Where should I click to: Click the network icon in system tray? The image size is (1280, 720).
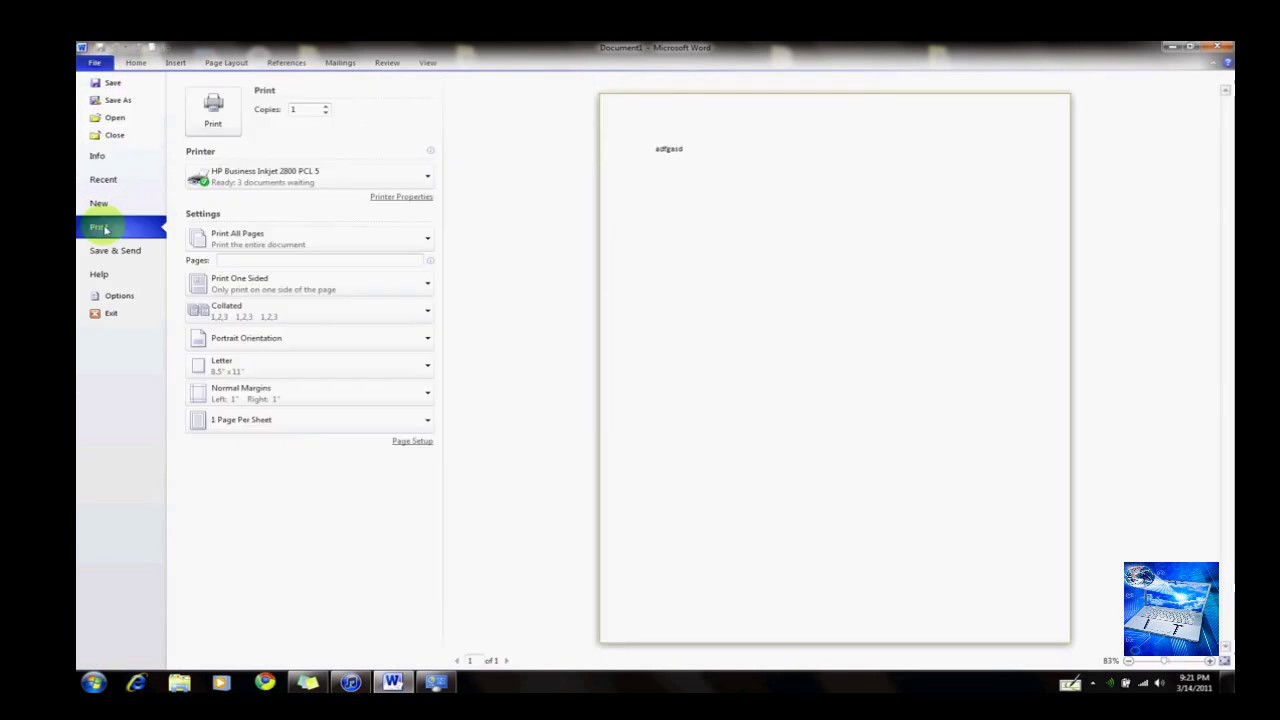(x=1143, y=684)
